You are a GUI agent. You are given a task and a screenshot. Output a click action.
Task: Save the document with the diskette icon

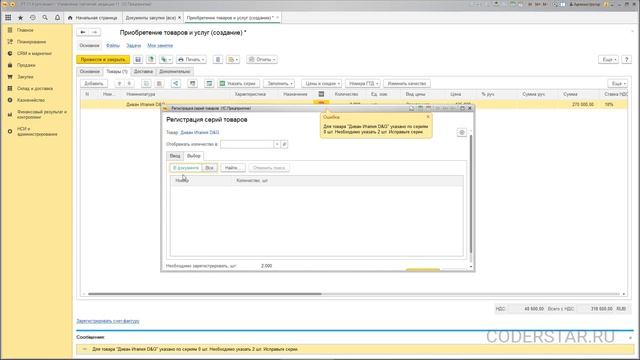click(x=138, y=60)
